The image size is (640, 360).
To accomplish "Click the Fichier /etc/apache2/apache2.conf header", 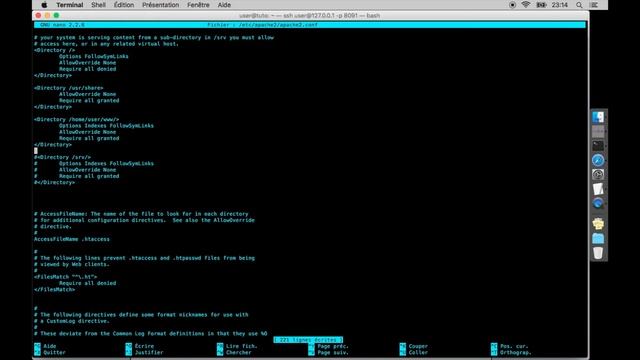I will coord(262,25).
